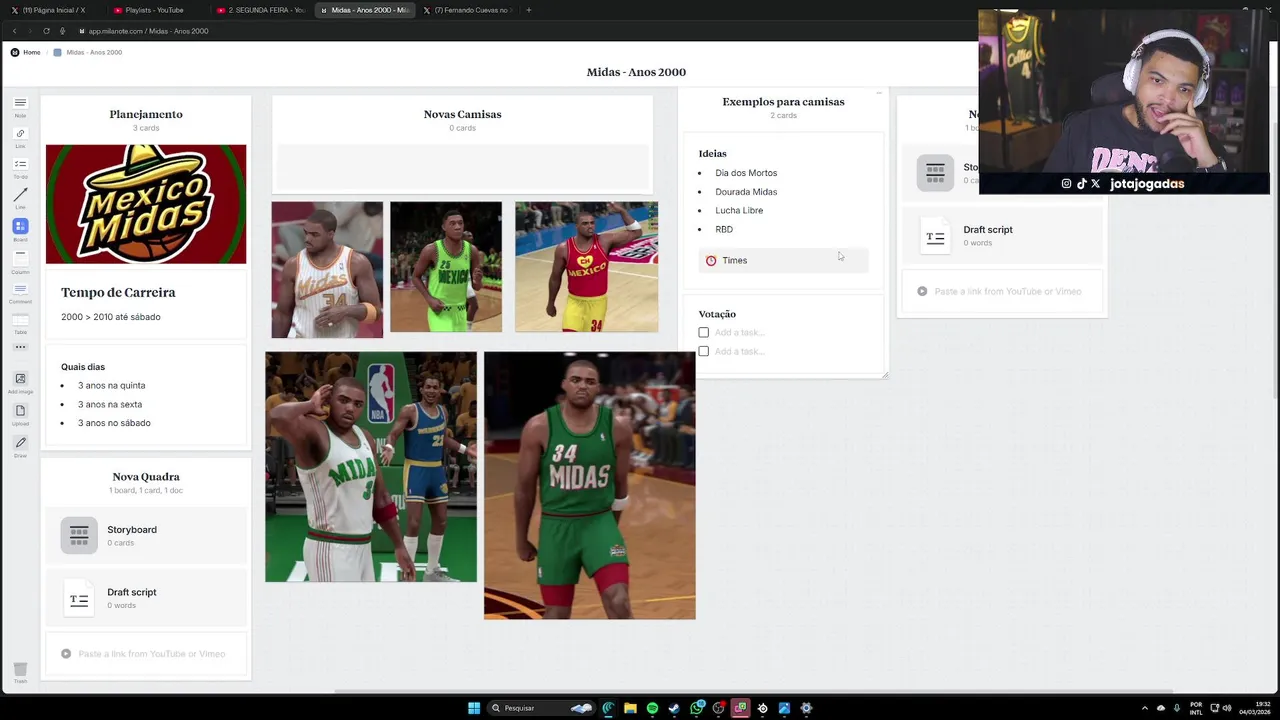1280x720 pixels.
Task: Select the Link tool in sidebar
Action: pos(20,137)
